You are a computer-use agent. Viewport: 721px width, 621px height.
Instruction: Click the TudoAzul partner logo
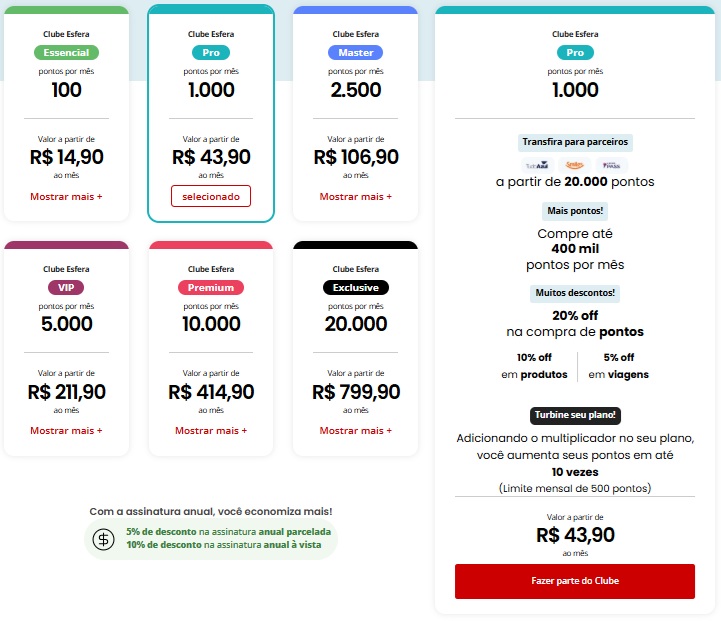tap(535, 164)
